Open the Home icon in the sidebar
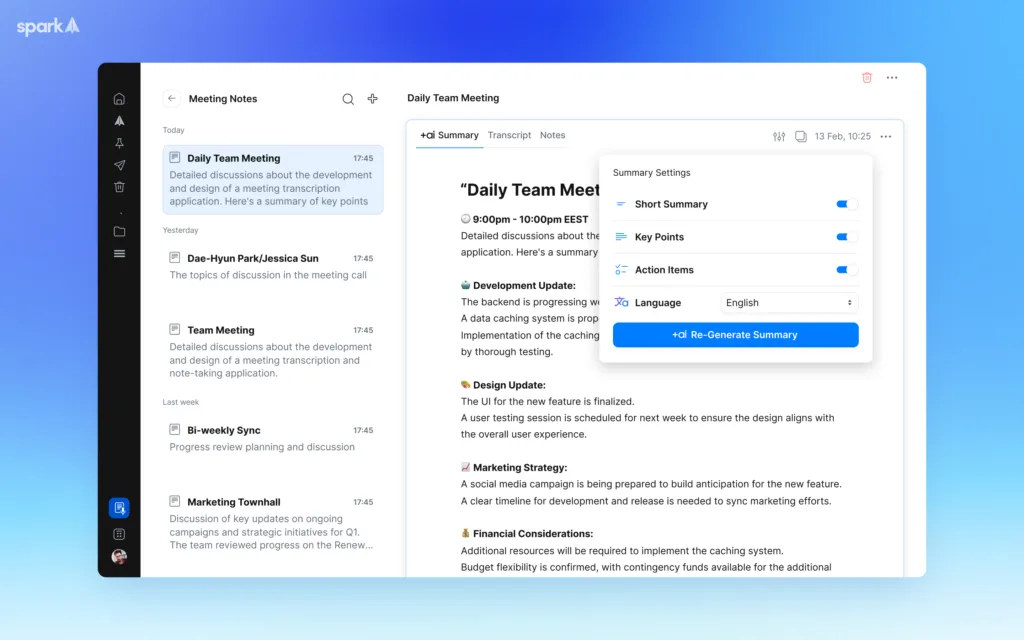Screen dimensions: 1024x640 119,98
